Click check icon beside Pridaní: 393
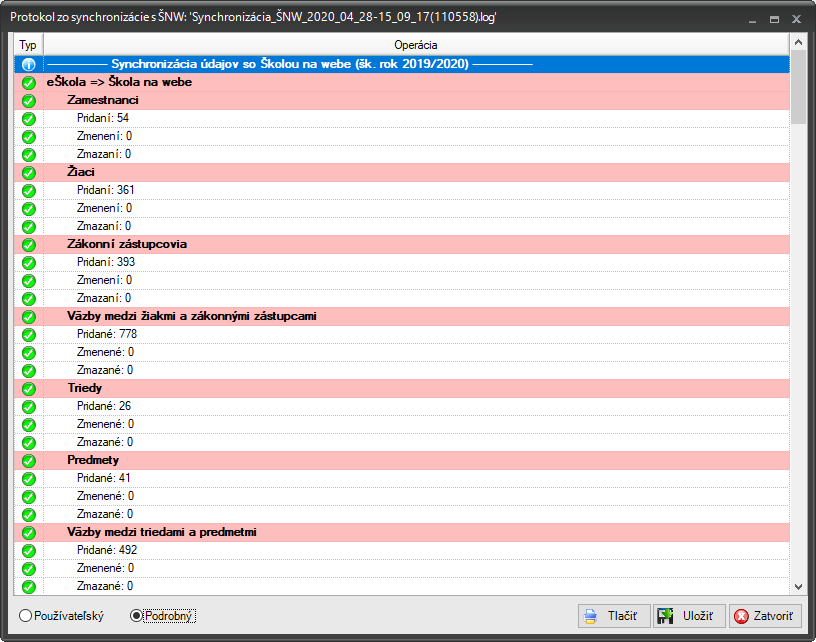The height and width of the screenshot is (642, 816). (x=29, y=263)
